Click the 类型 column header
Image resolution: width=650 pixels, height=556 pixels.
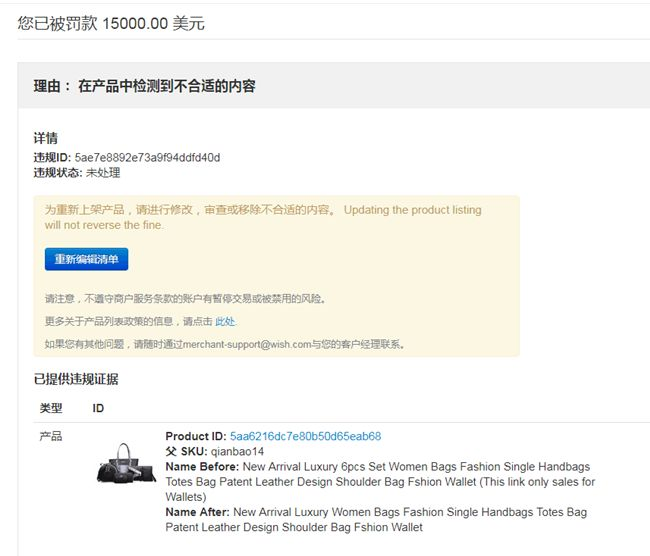51,408
